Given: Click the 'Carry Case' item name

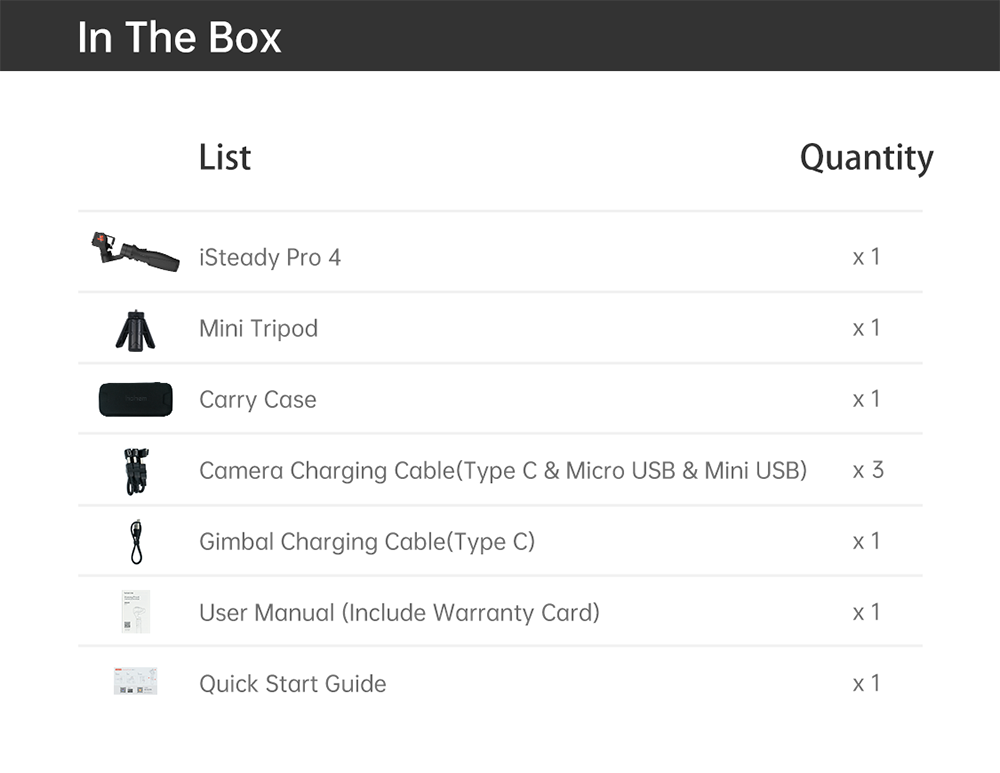Looking at the screenshot, I should (257, 399).
